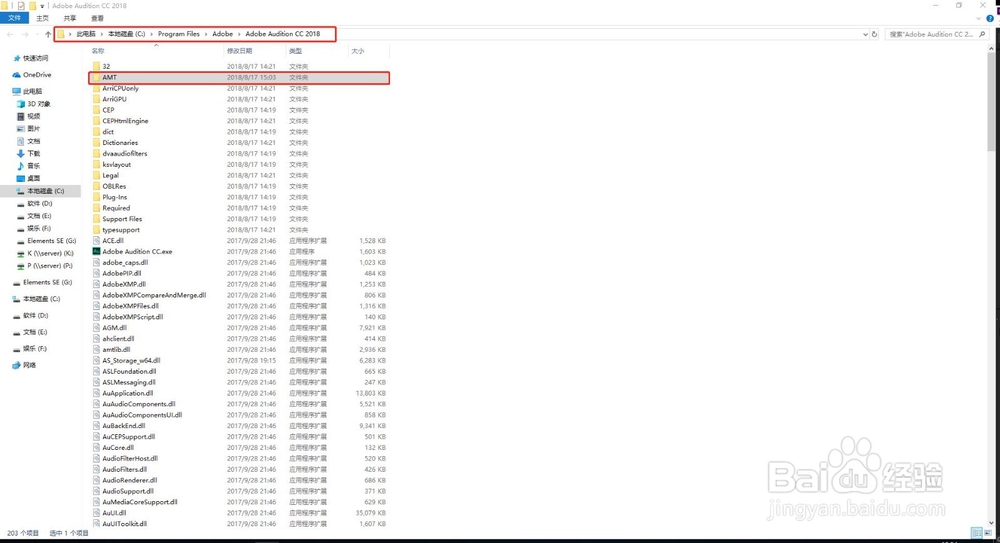Open the AMT folder icon
Image resolution: width=1000 pixels, height=543 pixels.
tap(96, 77)
